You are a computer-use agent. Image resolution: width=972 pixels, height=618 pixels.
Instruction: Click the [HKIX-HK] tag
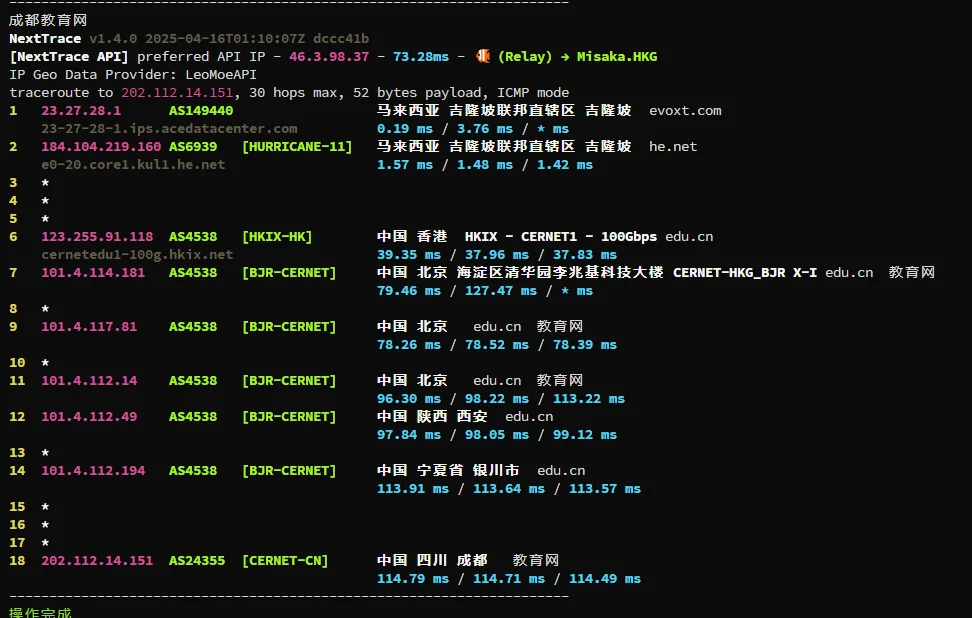pyautogui.click(x=276, y=236)
